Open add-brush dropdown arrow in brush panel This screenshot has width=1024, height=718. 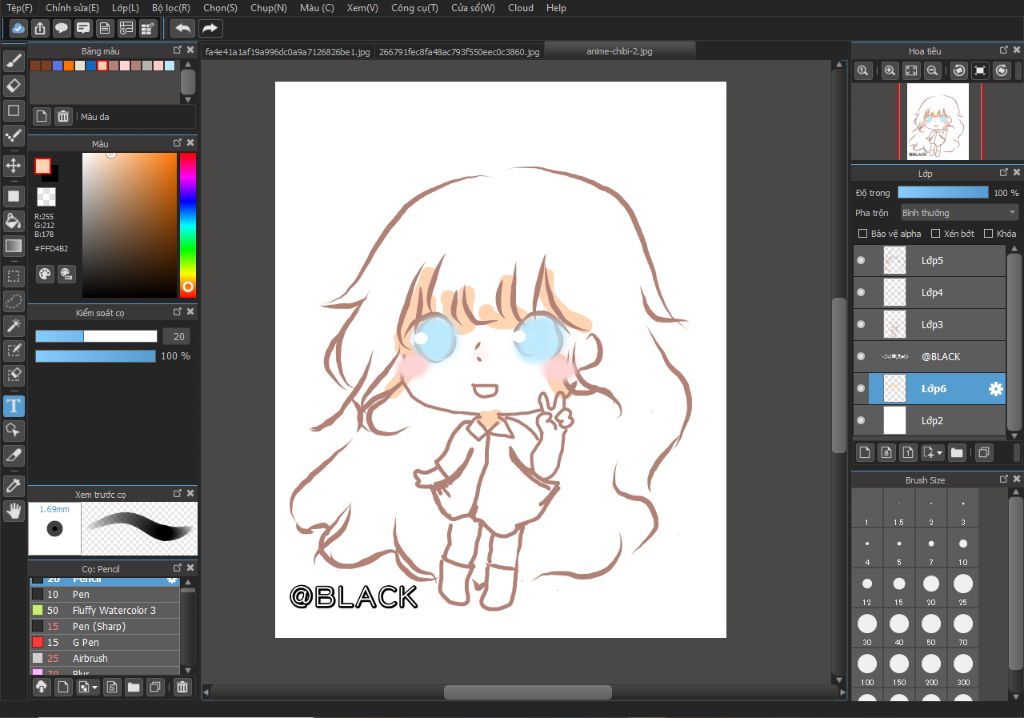click(95, 687)
